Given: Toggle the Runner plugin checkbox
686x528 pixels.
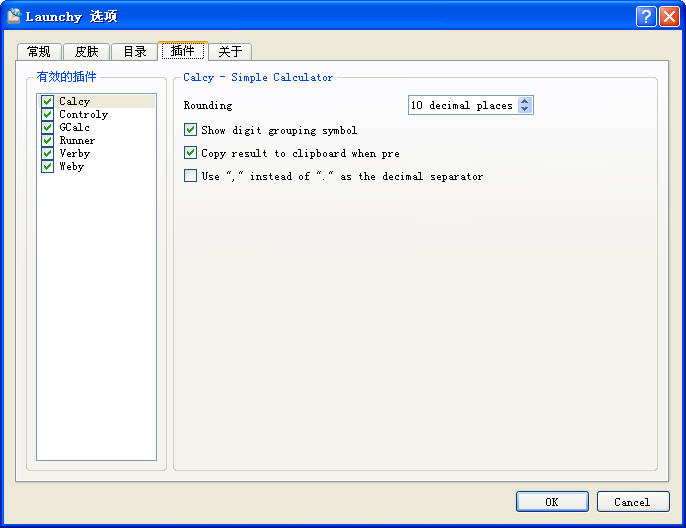Looking at the screenshot, I should click(48, 140).
